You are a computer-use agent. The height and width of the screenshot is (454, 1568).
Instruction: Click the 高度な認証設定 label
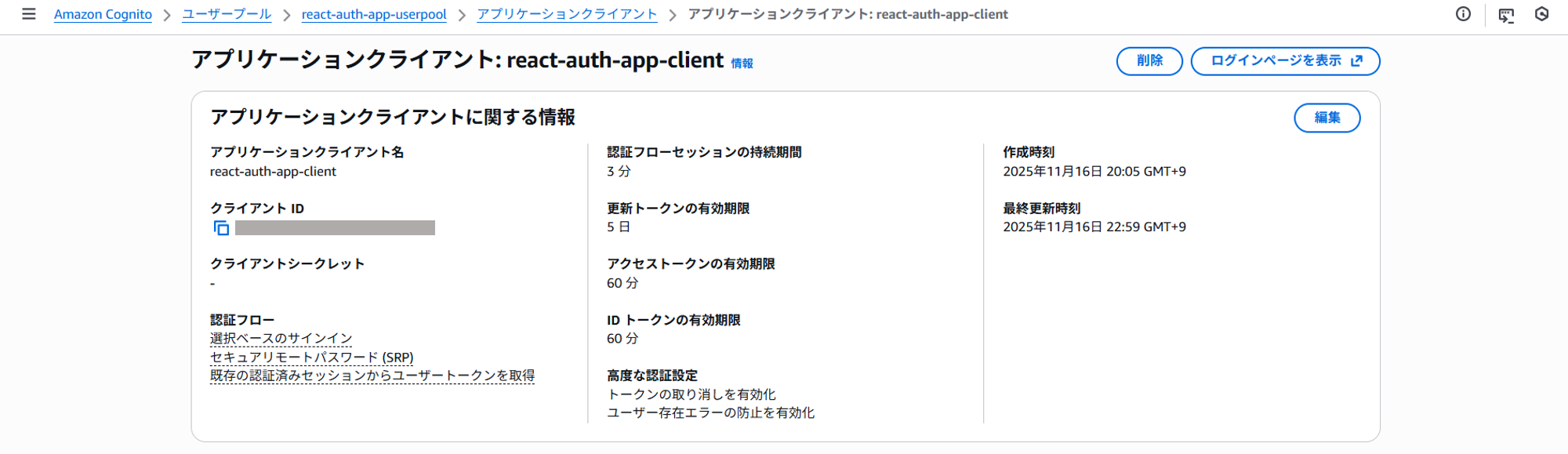652,376
